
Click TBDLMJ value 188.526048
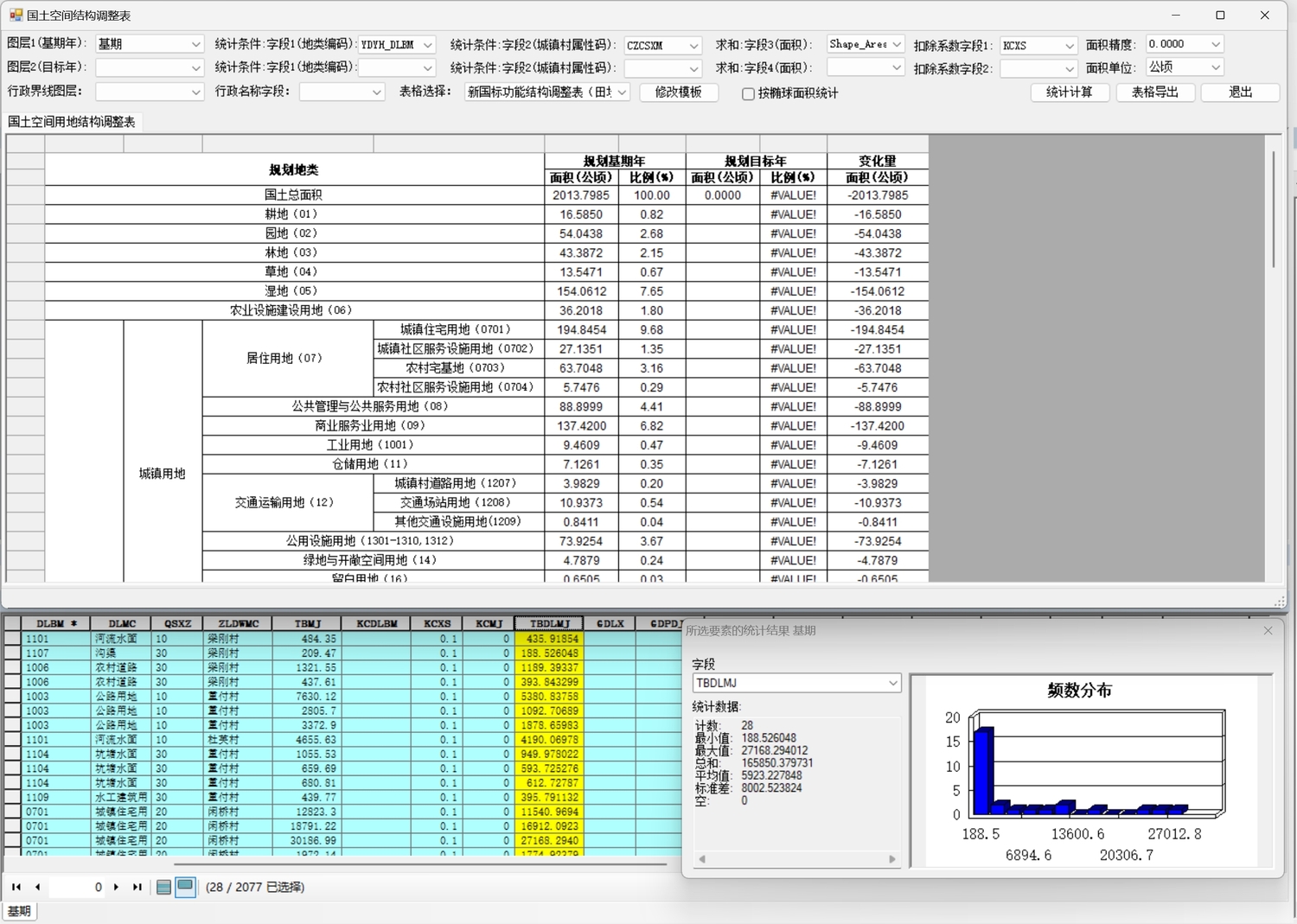(x=549, y=653)
